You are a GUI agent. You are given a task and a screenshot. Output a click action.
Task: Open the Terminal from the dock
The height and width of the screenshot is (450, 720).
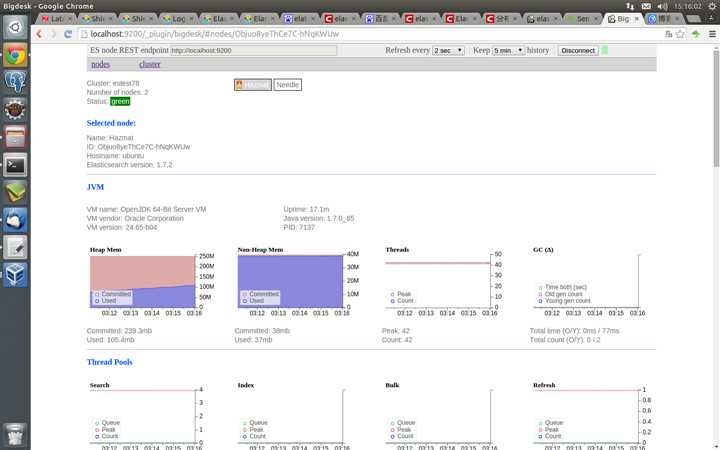(x=15, y=165)
